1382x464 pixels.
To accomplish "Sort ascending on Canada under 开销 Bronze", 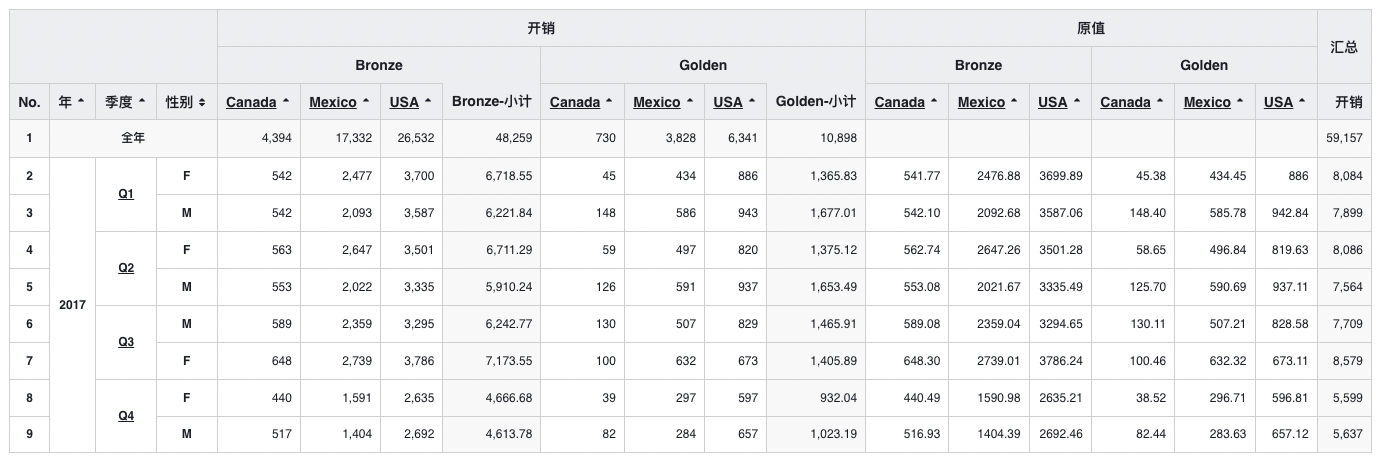I will [x=286, y=102].
